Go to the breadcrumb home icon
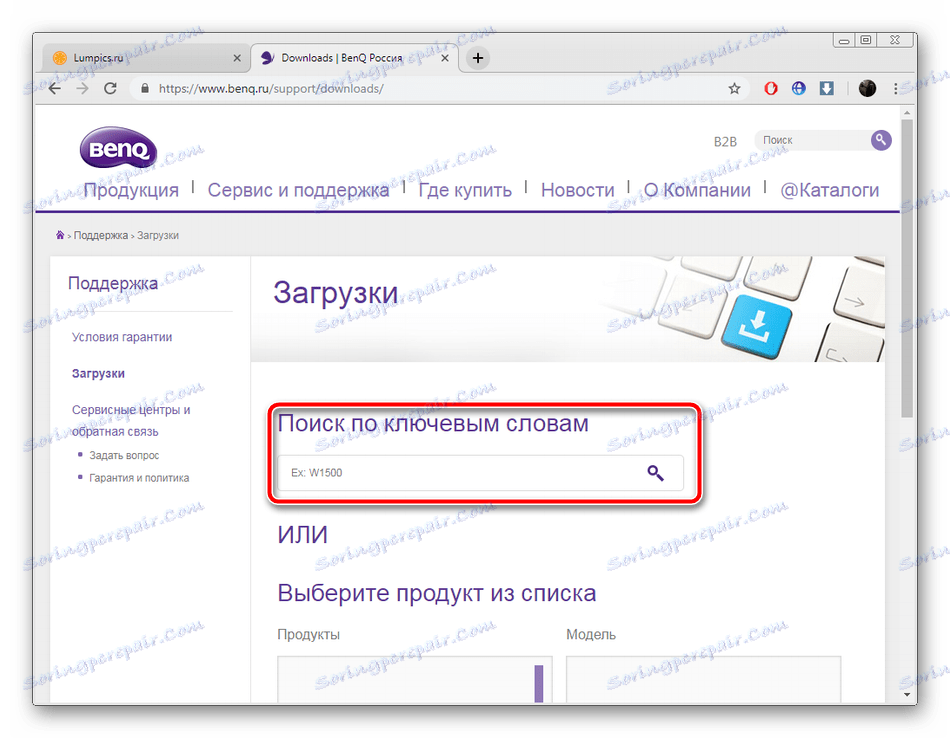This screenshot has height=738, width=950. [x=60, y=235]
